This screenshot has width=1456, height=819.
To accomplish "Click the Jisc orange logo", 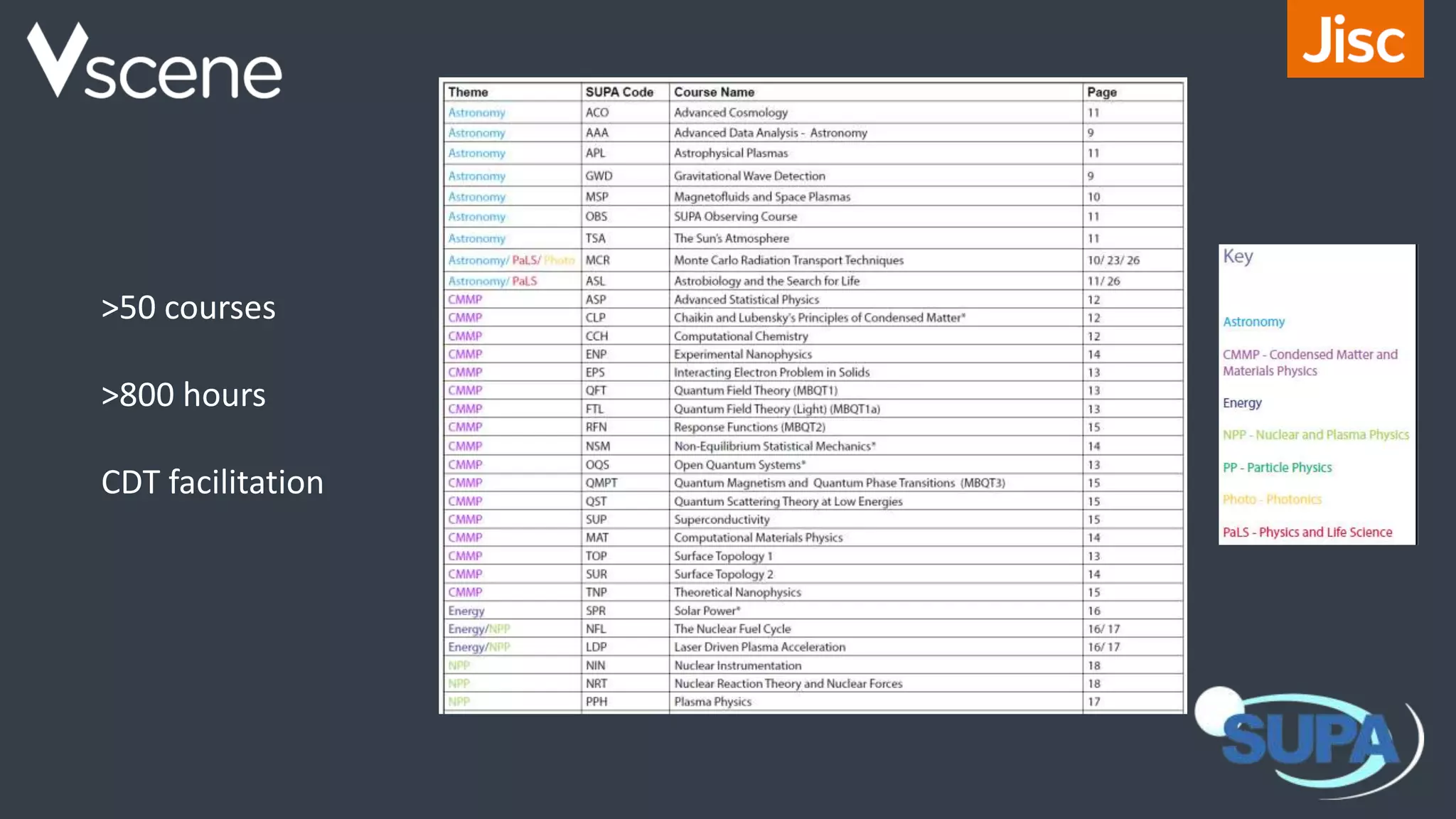I will coord(1354,39).
